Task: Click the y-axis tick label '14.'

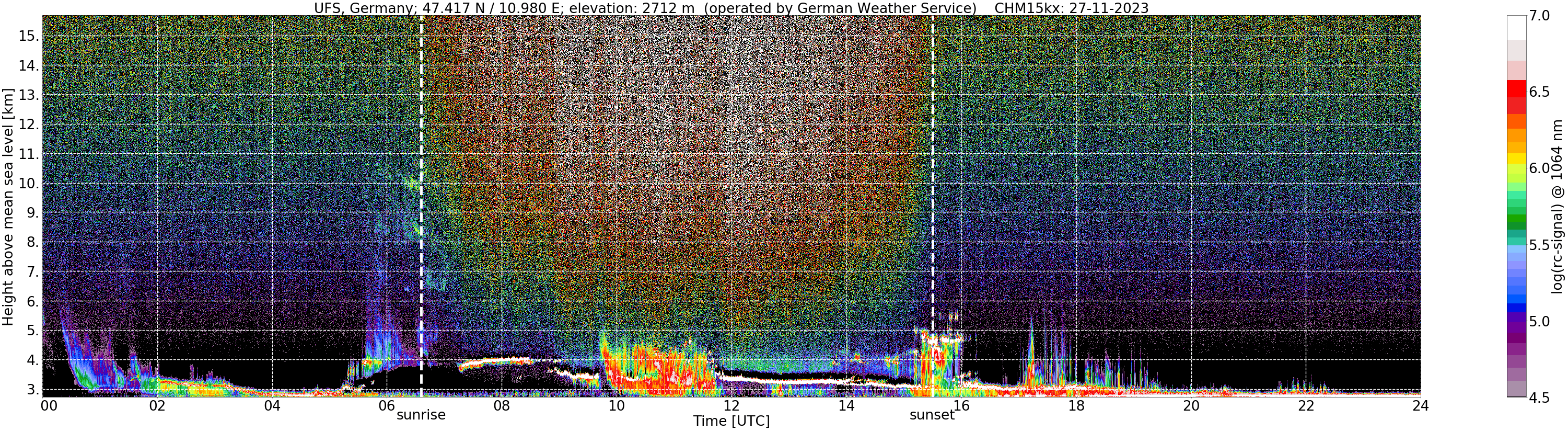Action: 28,66
